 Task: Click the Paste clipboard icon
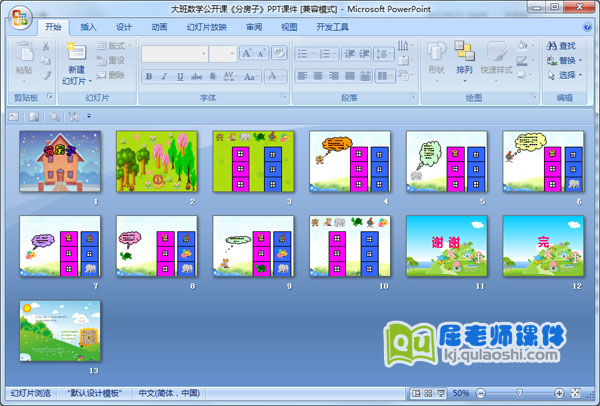(x=24, y=52)
